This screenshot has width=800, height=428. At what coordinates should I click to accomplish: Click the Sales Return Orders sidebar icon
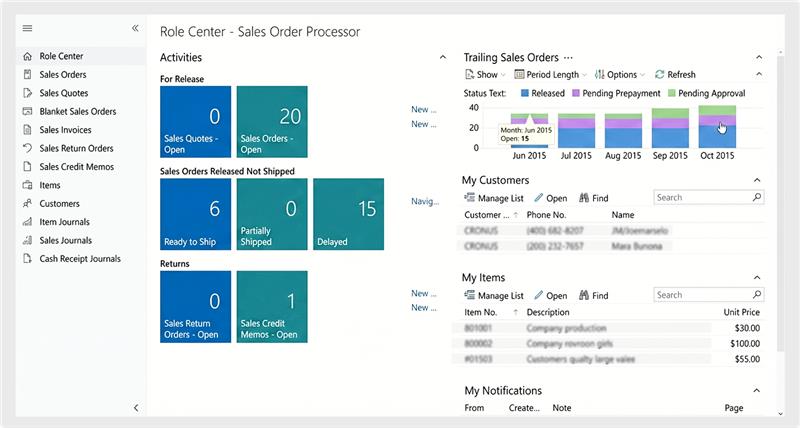[x=27, y=148]
